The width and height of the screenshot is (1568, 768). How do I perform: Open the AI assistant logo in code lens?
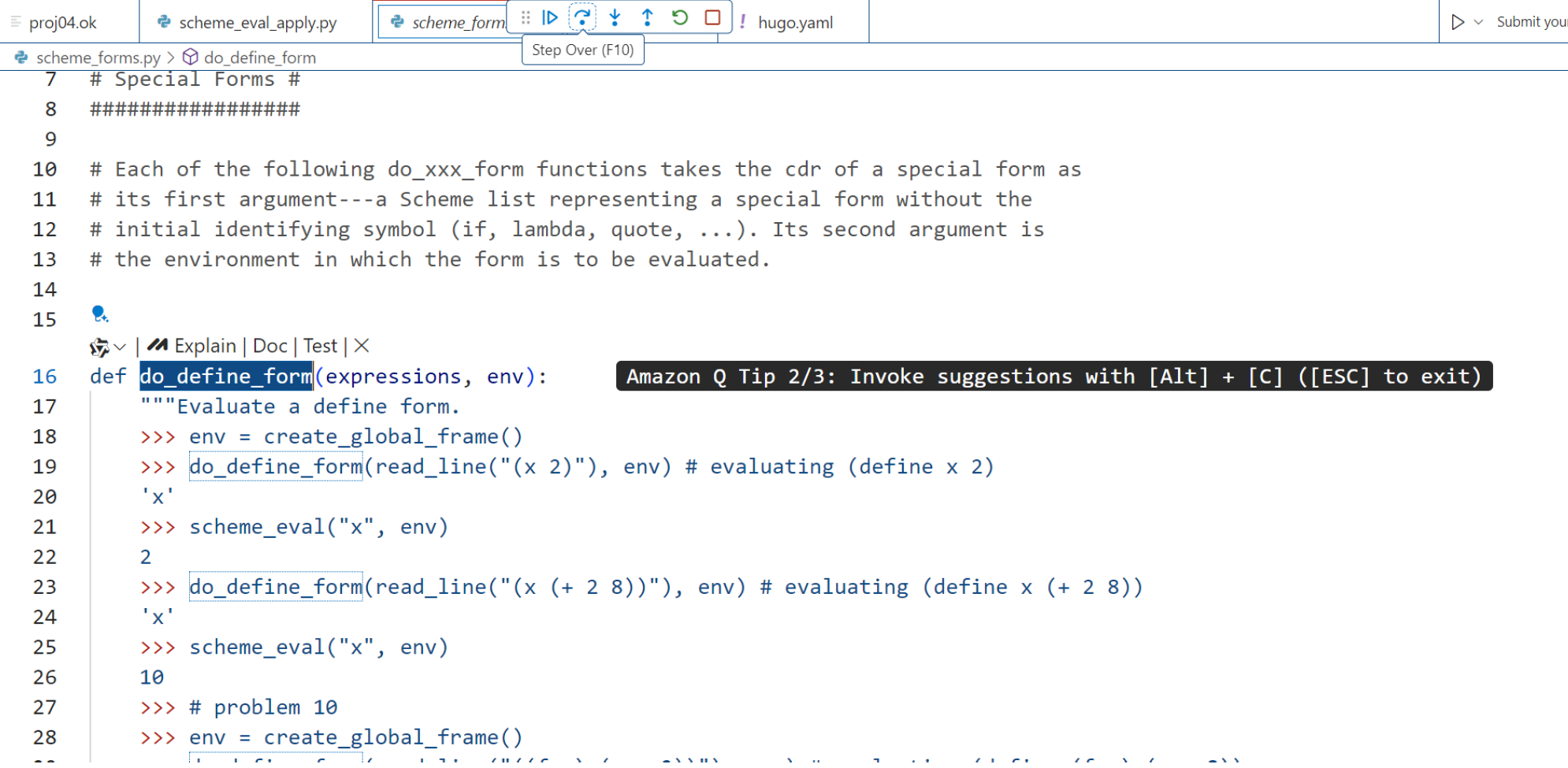[98, 347]
